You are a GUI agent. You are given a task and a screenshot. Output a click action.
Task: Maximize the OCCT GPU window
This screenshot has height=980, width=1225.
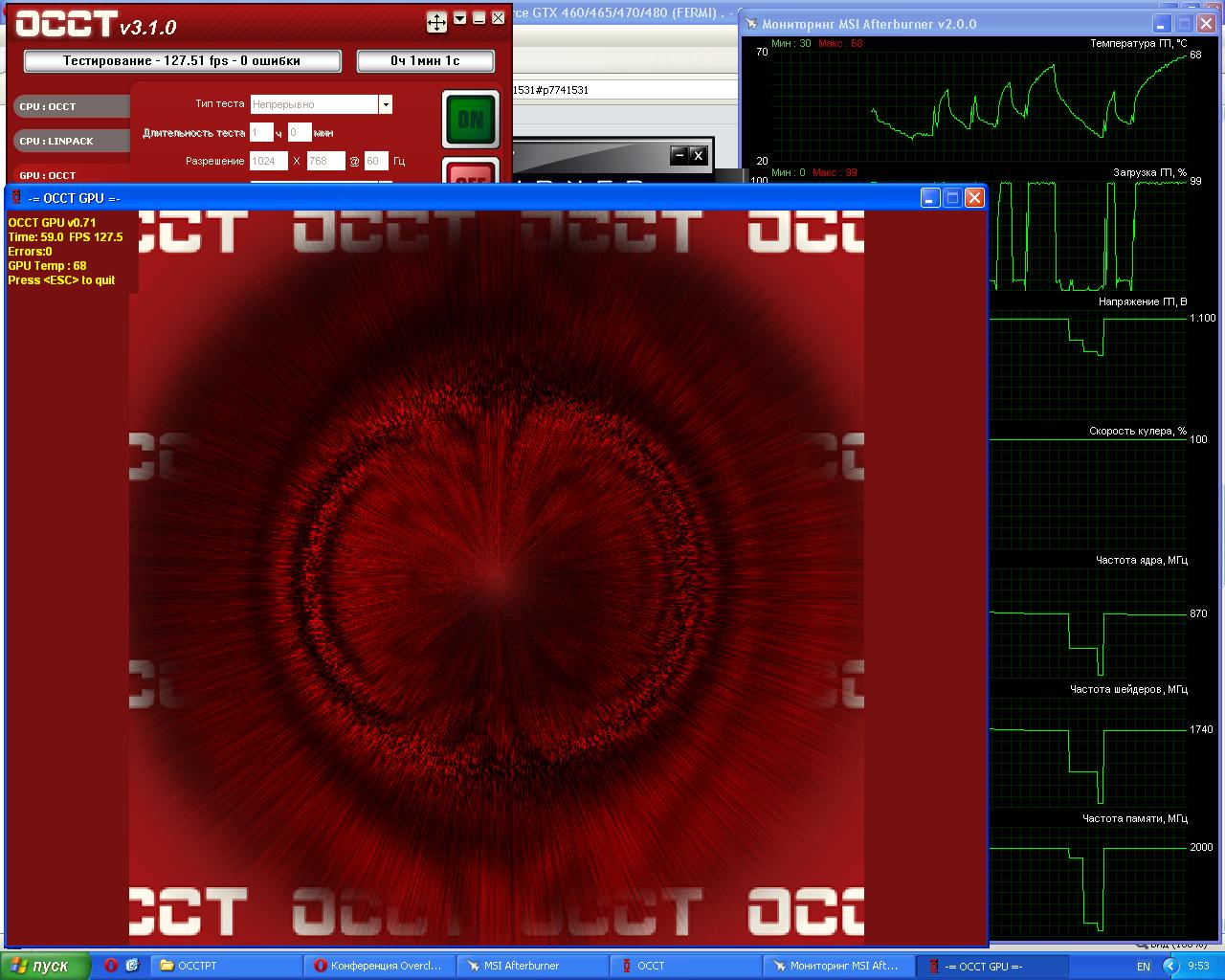point(952,197)
